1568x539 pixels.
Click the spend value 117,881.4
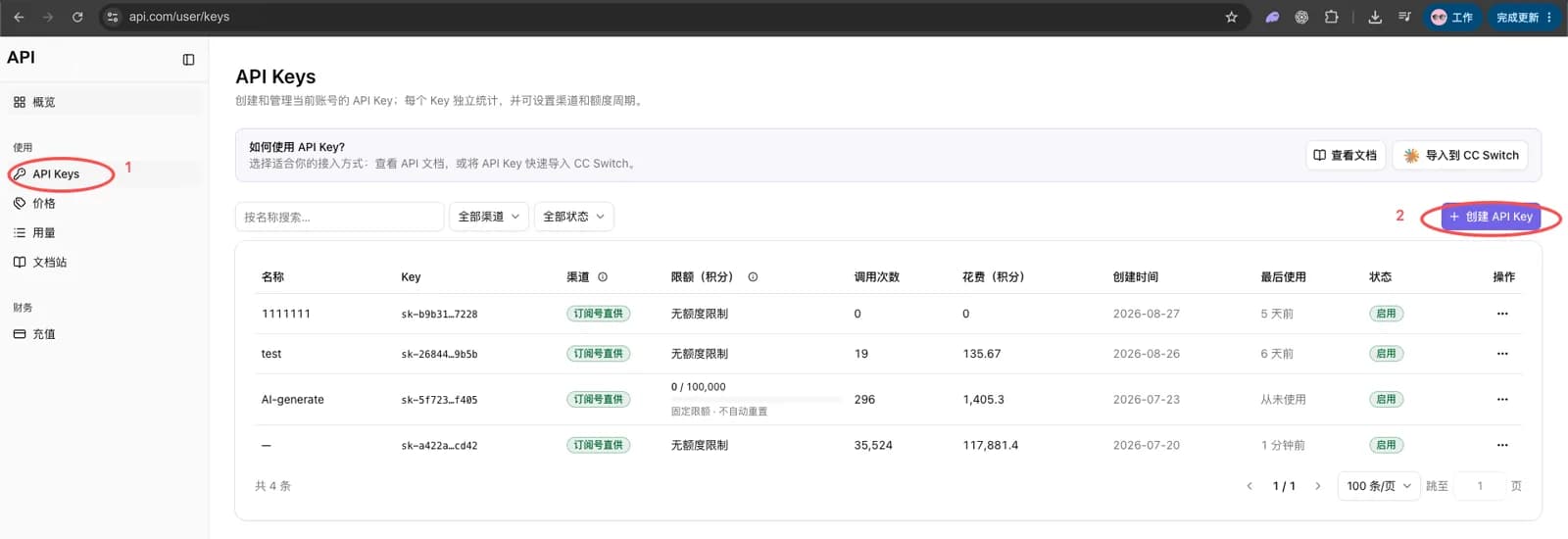(990, 445)
